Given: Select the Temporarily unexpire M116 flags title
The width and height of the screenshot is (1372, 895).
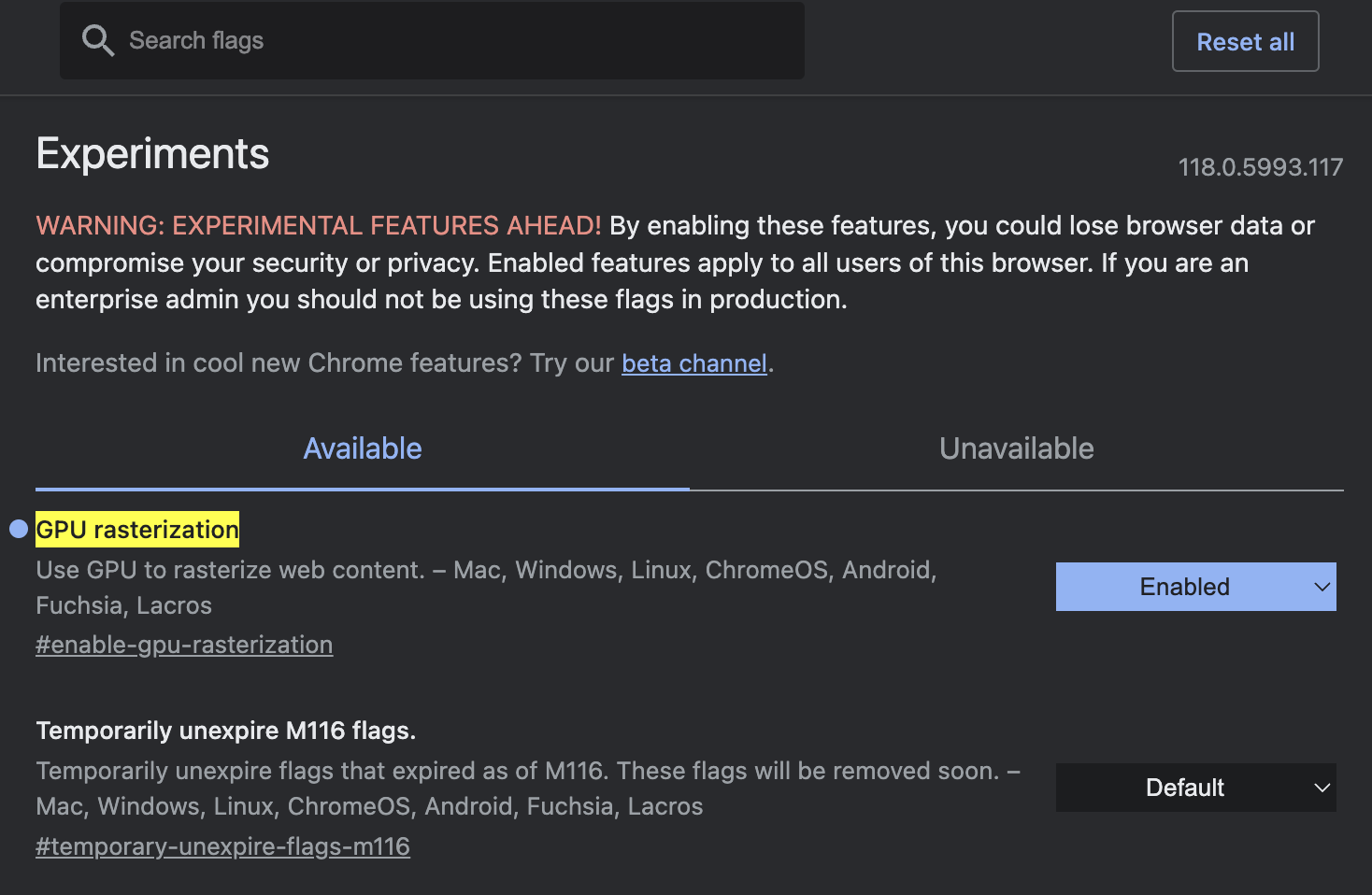Looking at the screenshot, I should click(x=225, y=731).
